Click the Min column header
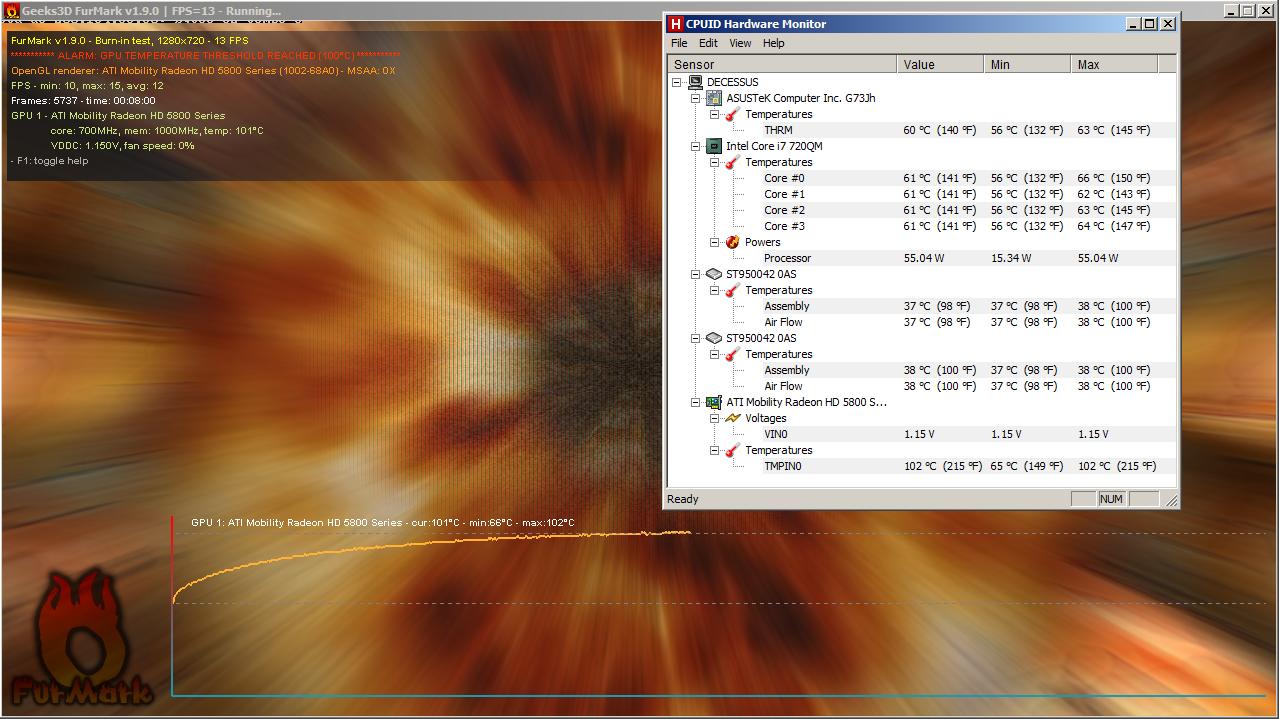Viewport: 1279px width, 719px height. pyautogui.click(x=1027, y=64)
